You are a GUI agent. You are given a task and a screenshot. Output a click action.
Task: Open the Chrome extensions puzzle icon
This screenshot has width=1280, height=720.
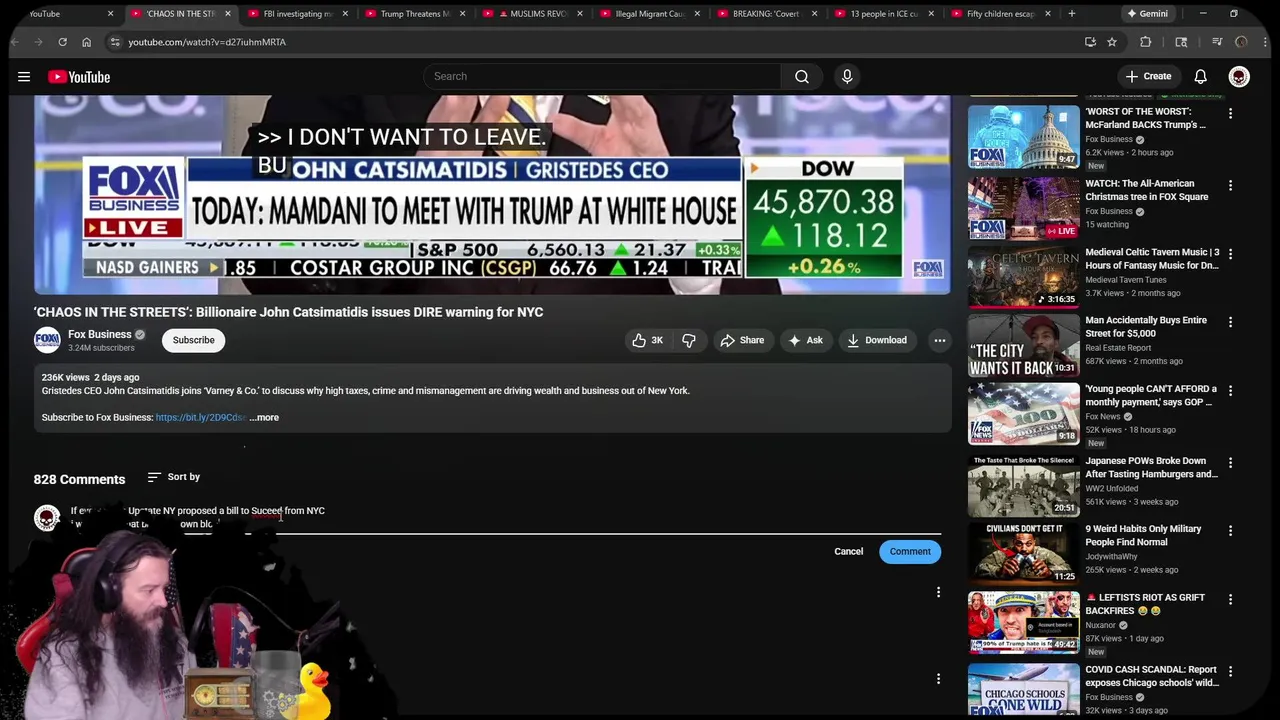tap(1146, 42)
